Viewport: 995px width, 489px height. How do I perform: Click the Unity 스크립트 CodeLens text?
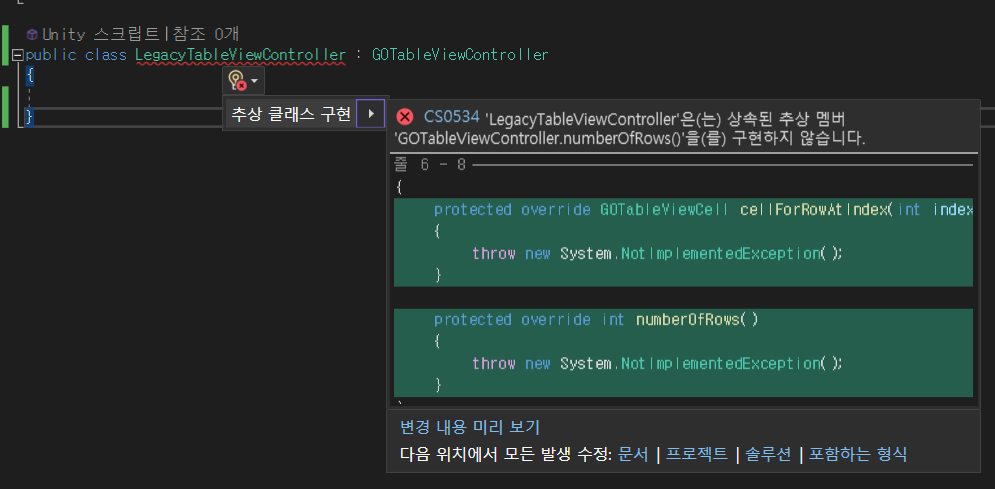coord(101,34)
